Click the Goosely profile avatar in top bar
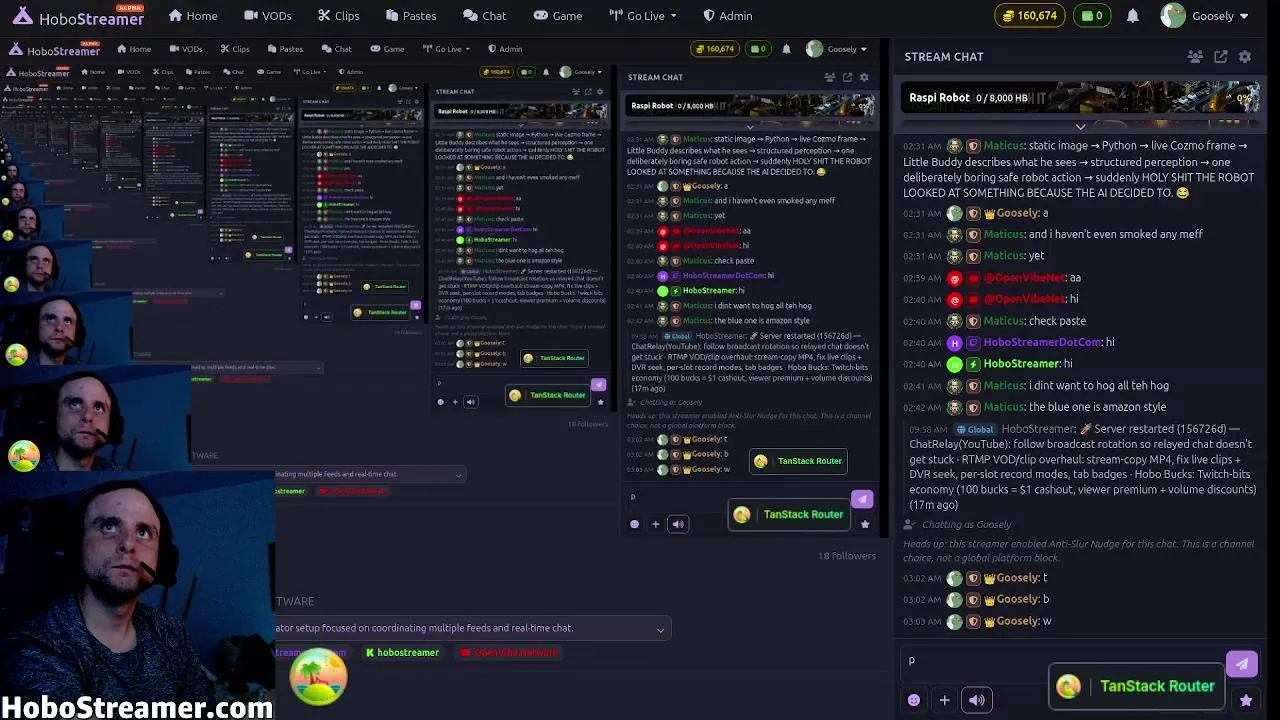This screenshot has width=1280, height=720. [x=1173, y=16]
